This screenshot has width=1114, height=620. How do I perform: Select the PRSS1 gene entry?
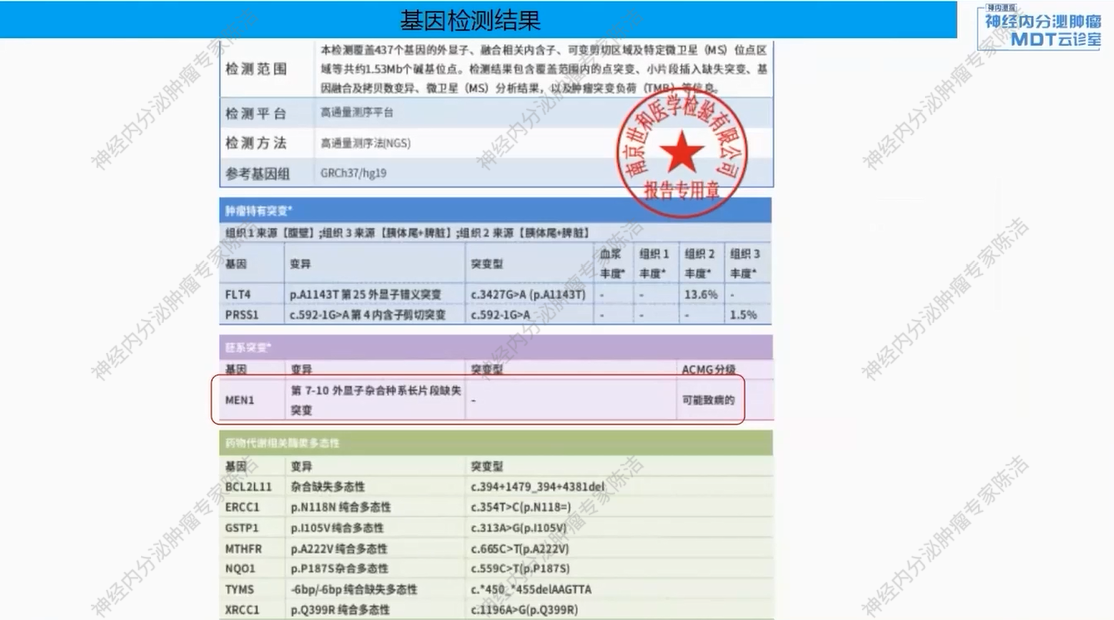pos(245,315)
